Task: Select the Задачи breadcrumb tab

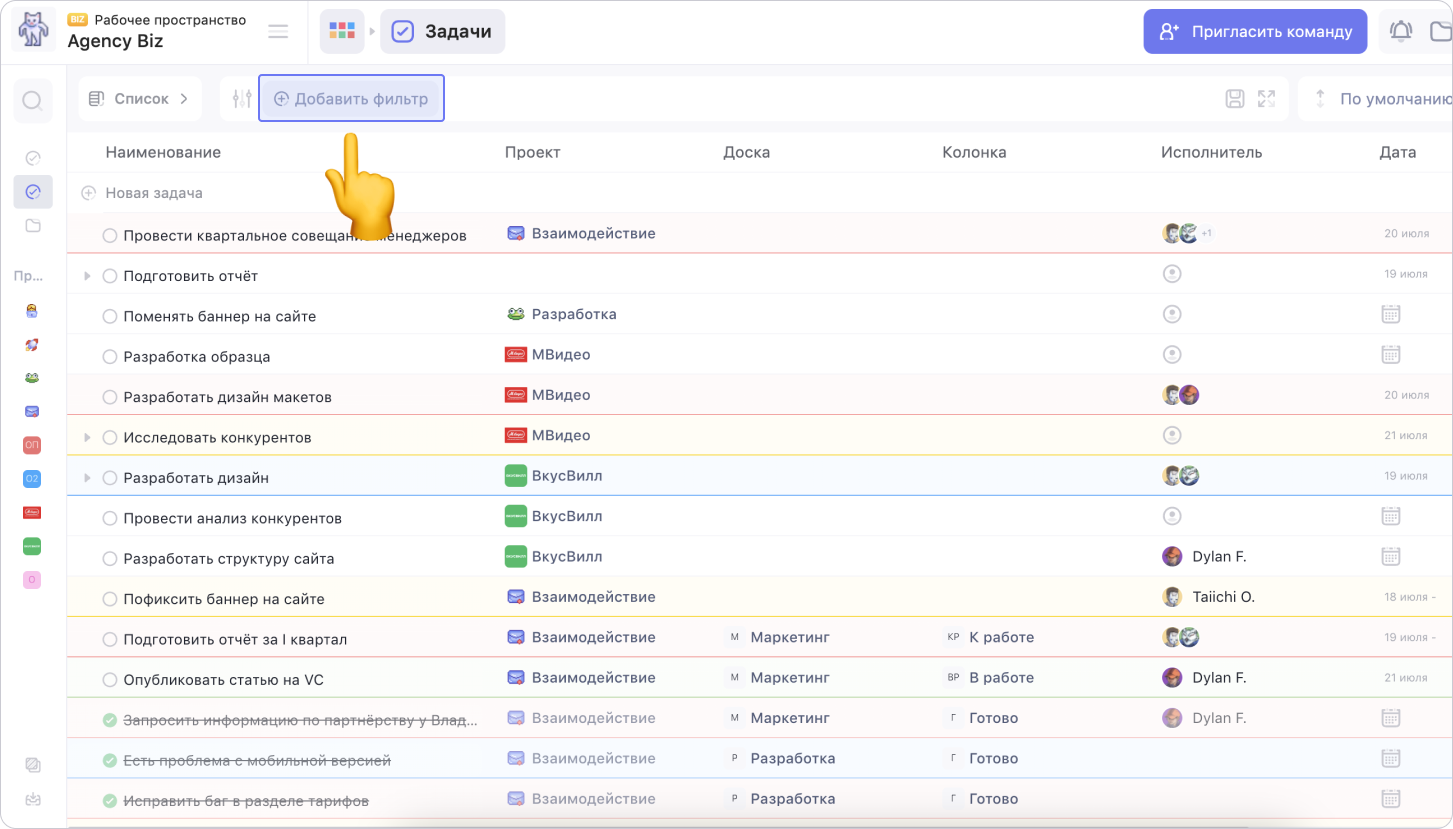Action: click(x=443, y=32)
